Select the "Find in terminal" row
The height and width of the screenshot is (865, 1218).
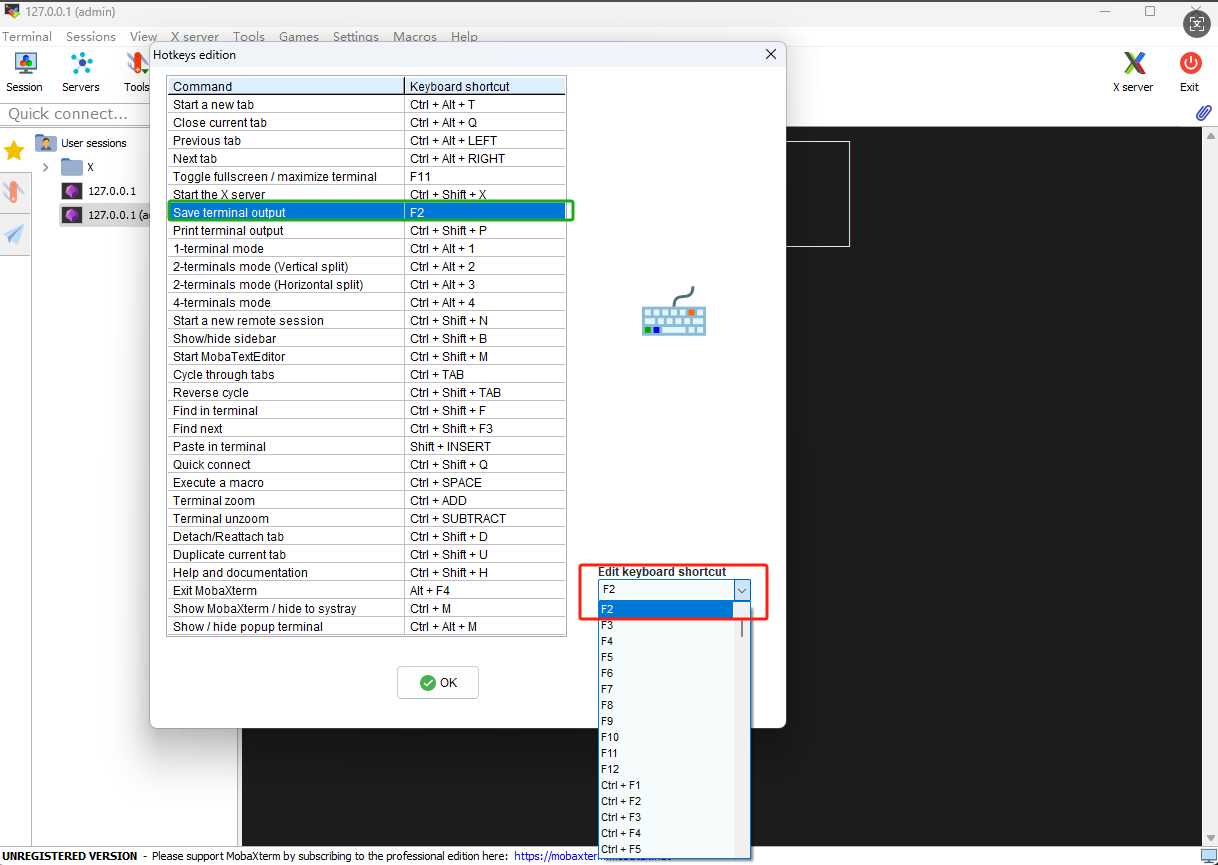point(366,410)
